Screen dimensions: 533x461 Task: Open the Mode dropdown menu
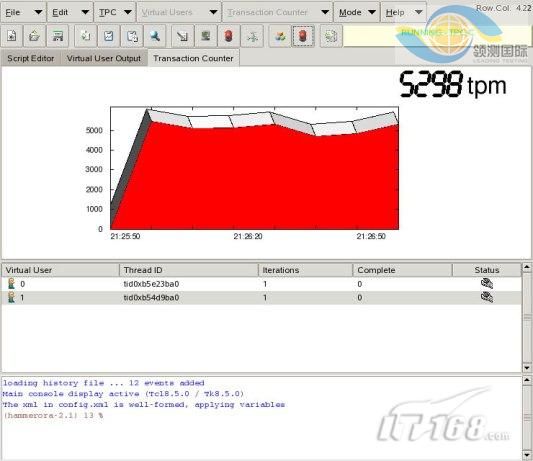357,12
